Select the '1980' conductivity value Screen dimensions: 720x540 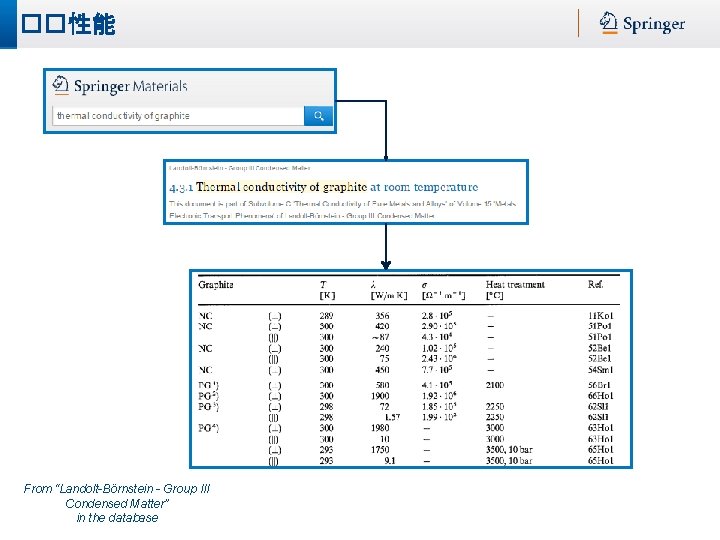380,428
